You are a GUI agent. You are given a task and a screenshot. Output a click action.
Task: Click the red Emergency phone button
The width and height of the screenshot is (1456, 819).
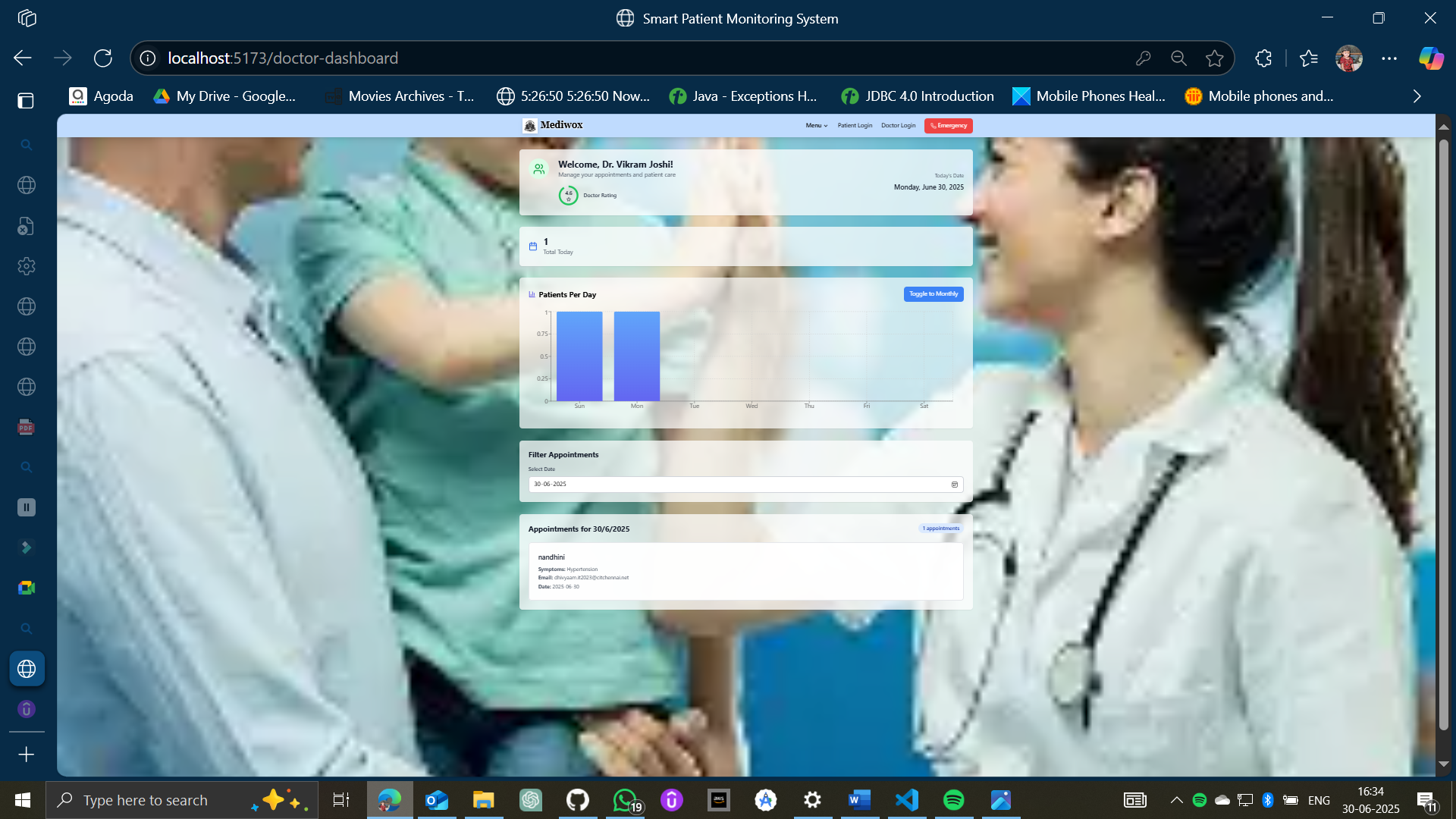[x=948, y=126]
